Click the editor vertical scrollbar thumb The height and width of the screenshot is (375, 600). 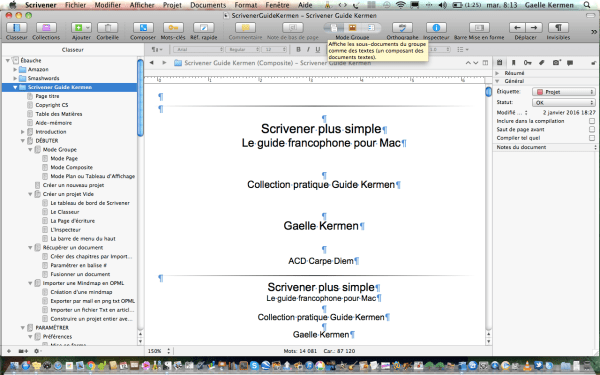pos(489,92)
